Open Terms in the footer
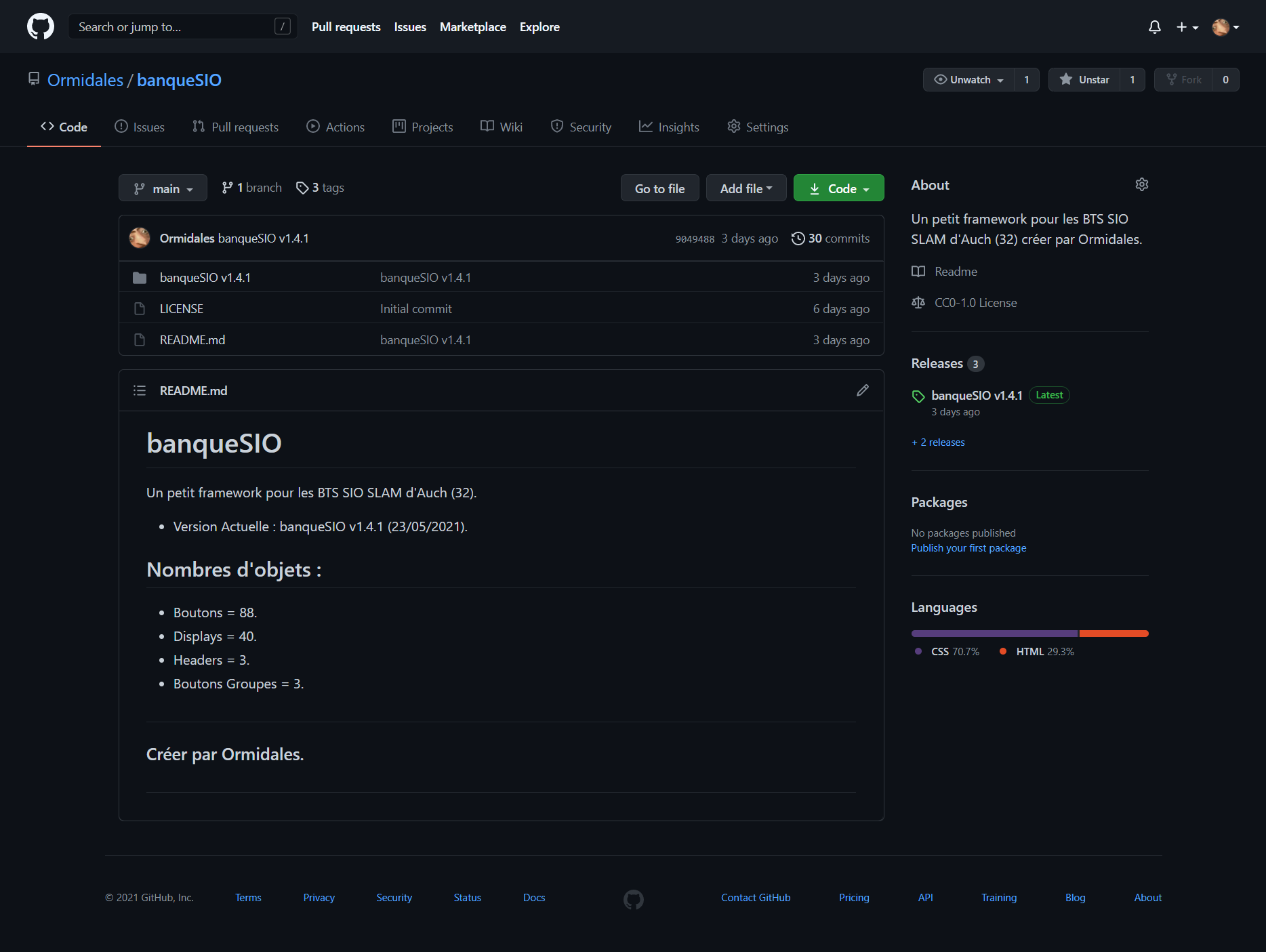The width and height of the screenshot is (1266, 952). [x=248, y=898]
